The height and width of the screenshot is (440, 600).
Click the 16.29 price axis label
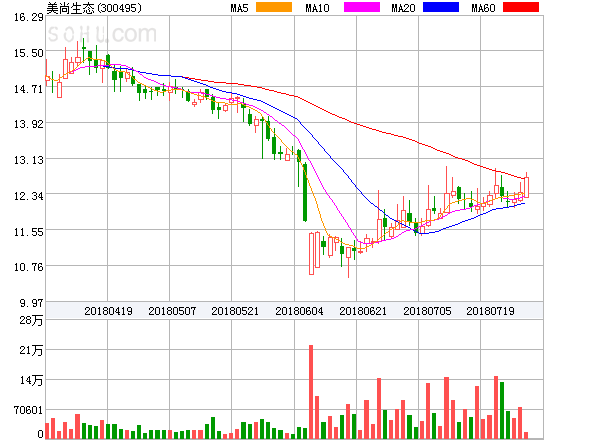[29, 17]
